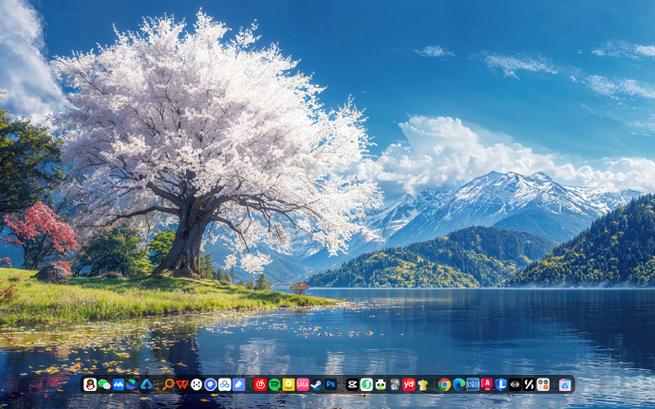Launch WeChat from the dock
The width and height of the screenshot is (655, 409).
tap(104, 384)
